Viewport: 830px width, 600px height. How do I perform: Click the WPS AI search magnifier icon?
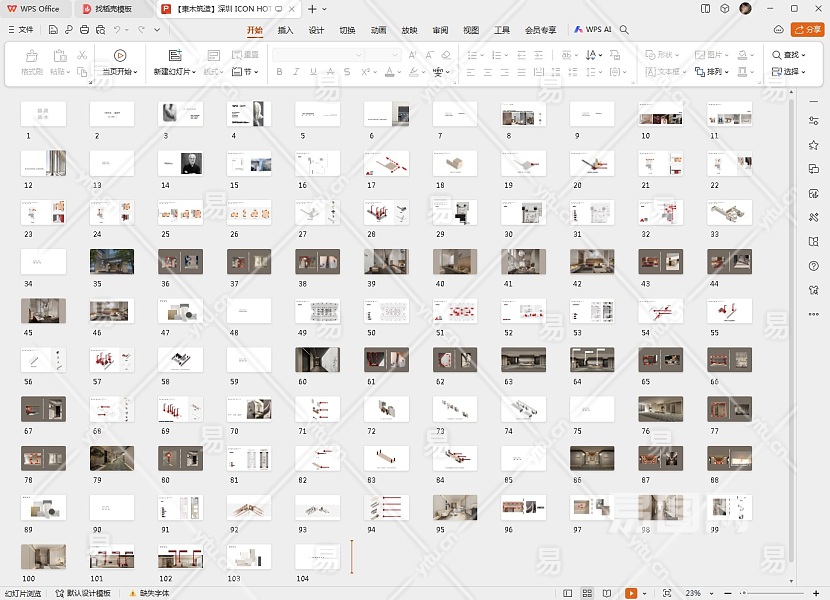tap(624, 30)
